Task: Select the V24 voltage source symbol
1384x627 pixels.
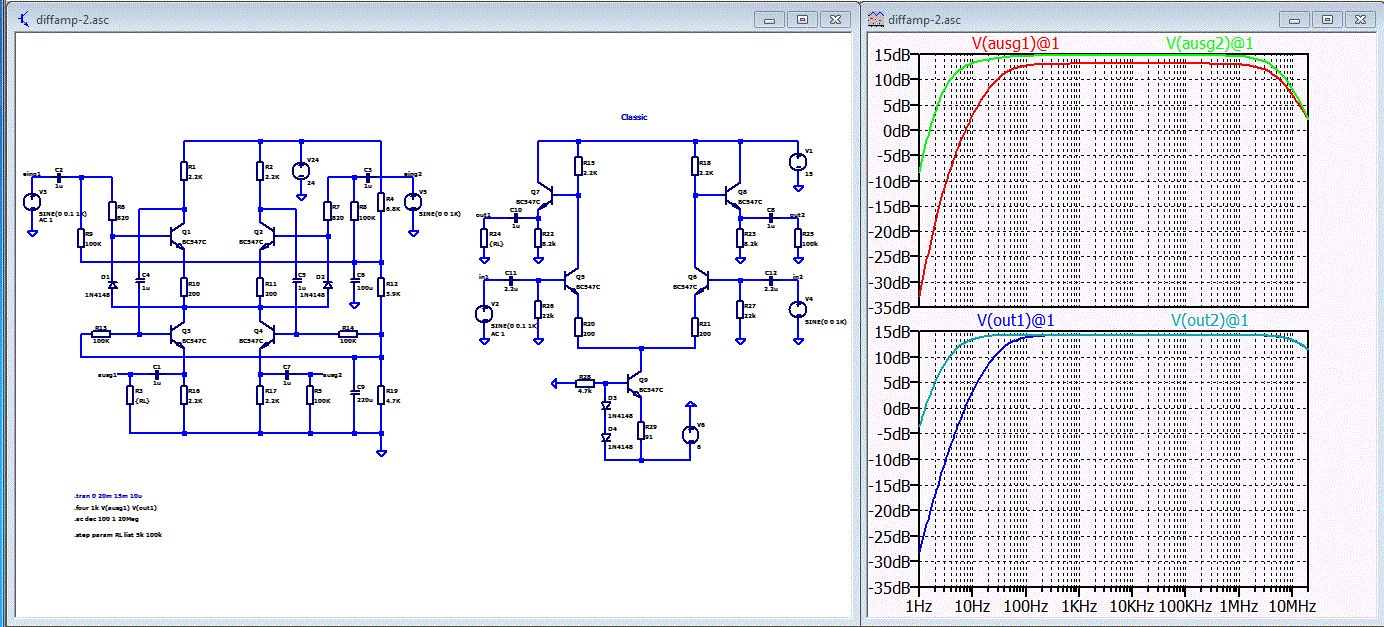Action: tap(301, 171)
